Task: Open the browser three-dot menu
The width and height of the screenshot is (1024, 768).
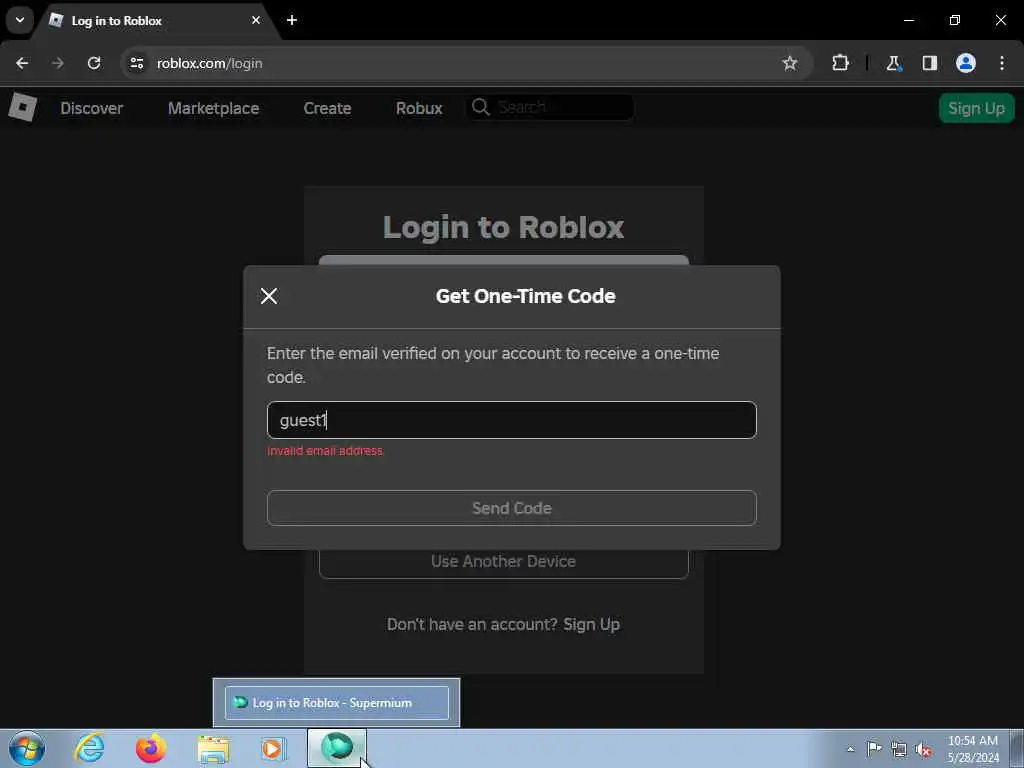Action: click(1002, 63)
